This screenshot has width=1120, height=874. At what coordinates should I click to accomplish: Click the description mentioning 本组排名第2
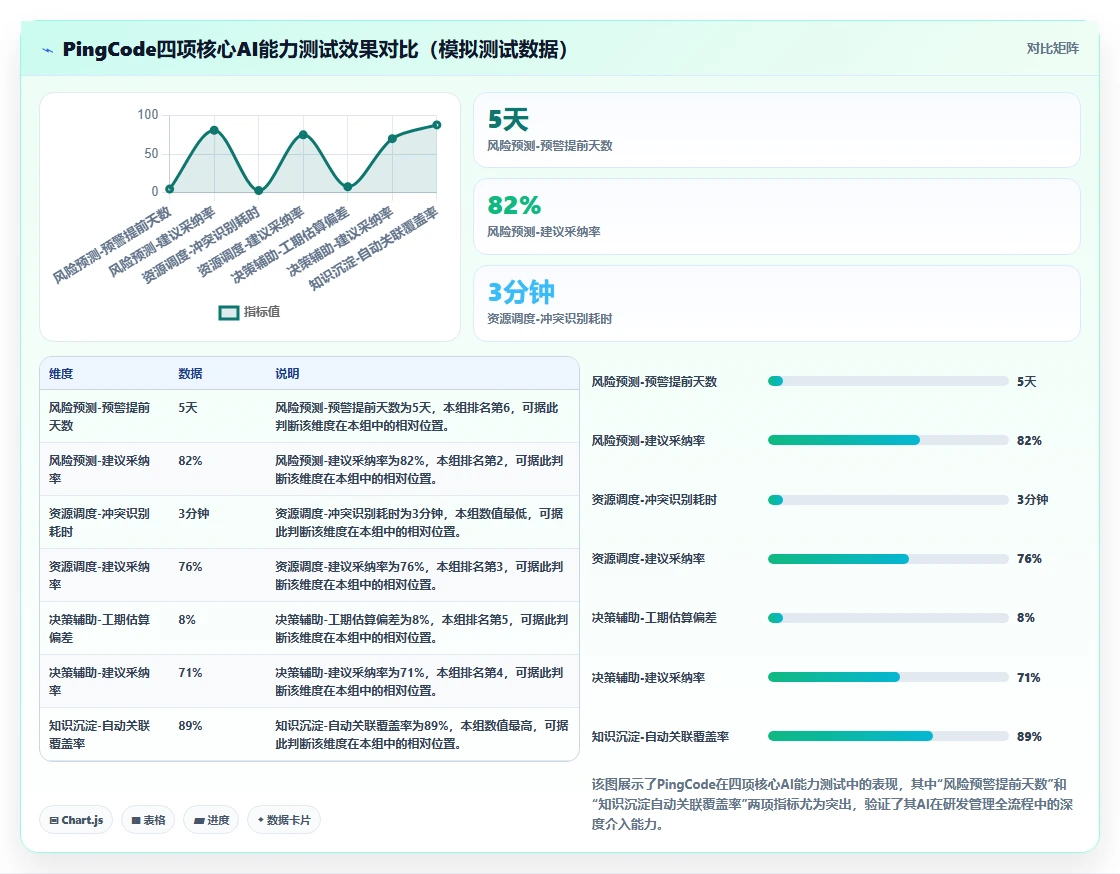[419, 469]
